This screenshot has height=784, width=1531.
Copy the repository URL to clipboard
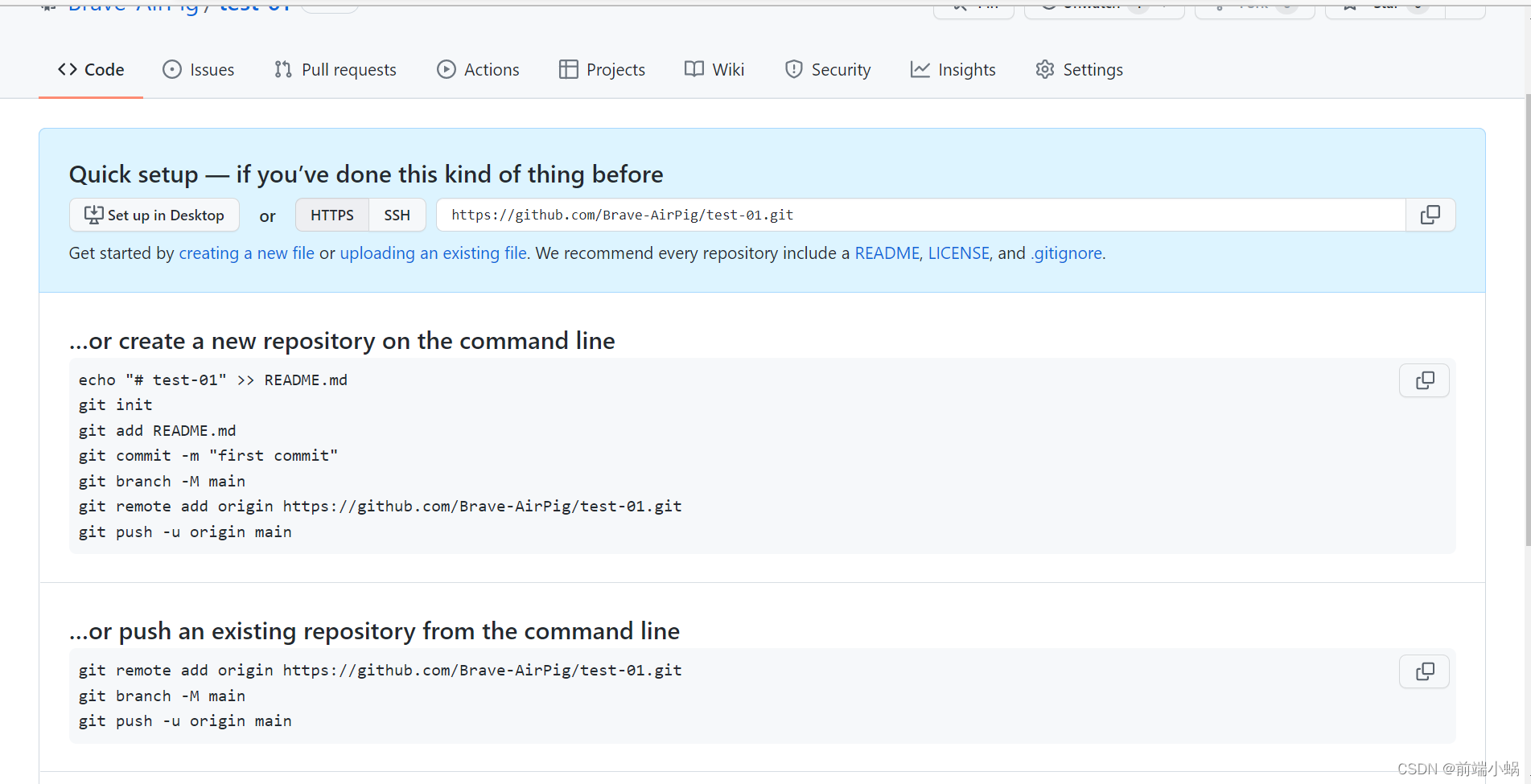(1430, 215)
